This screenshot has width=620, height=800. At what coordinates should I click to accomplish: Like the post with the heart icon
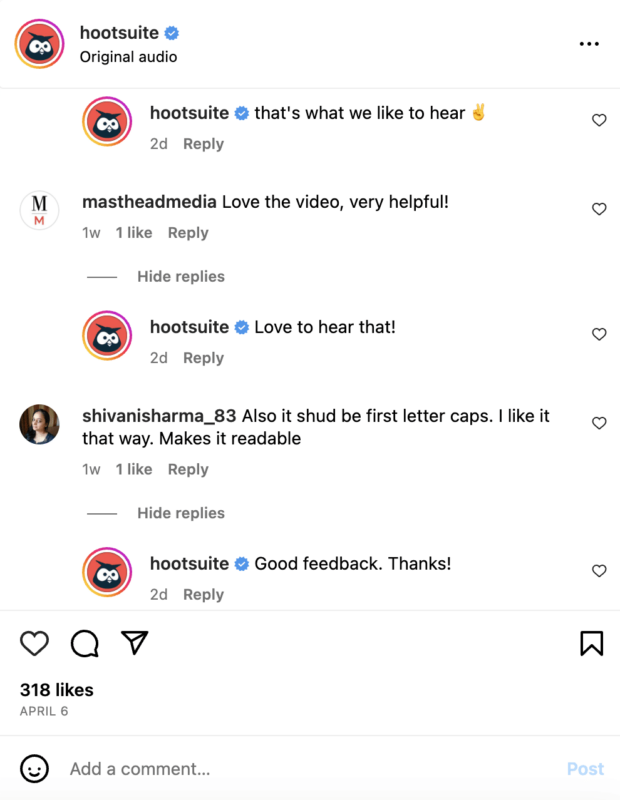coord(35,643)
